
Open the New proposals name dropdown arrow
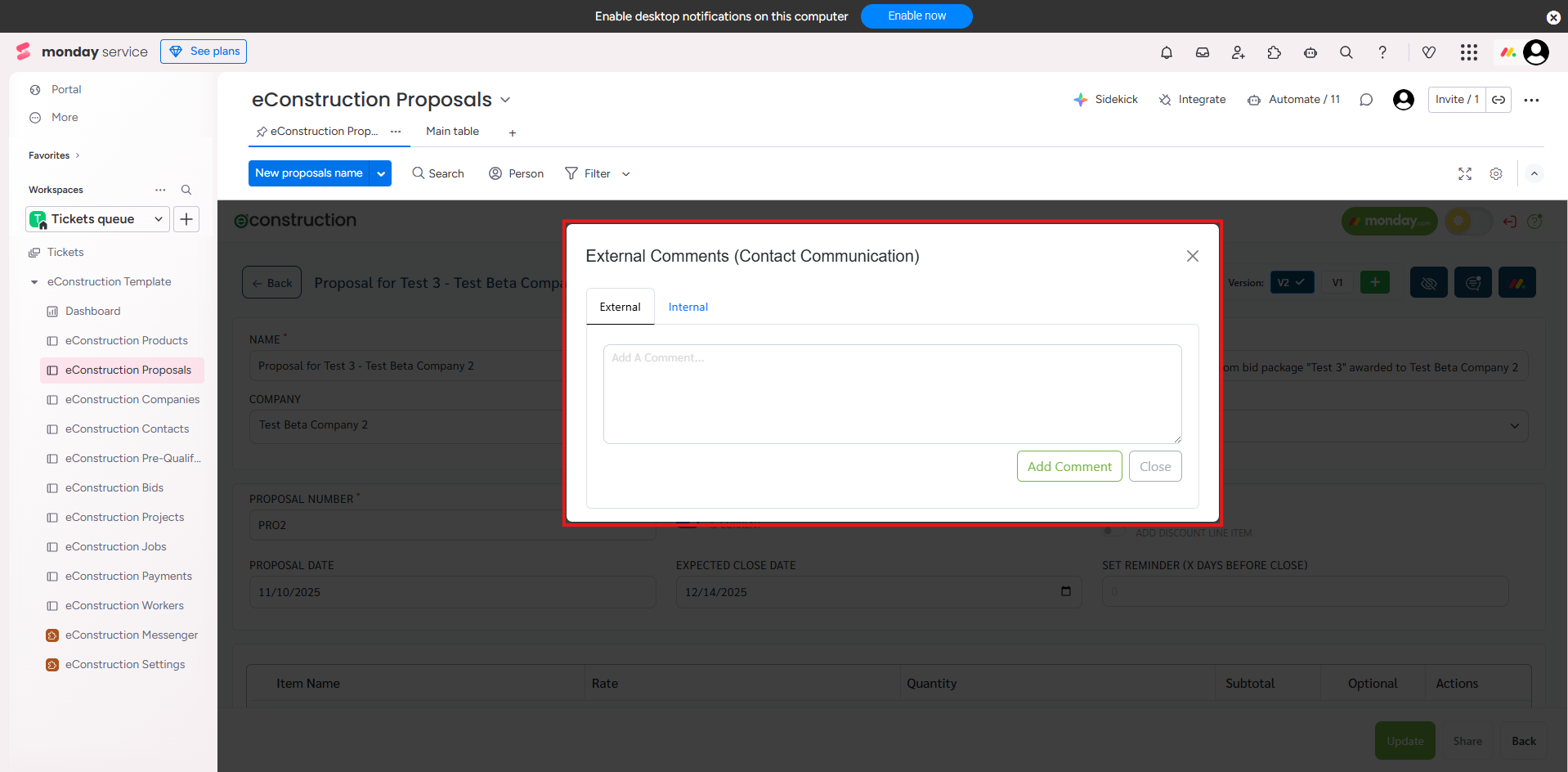(x=381, y=173)
